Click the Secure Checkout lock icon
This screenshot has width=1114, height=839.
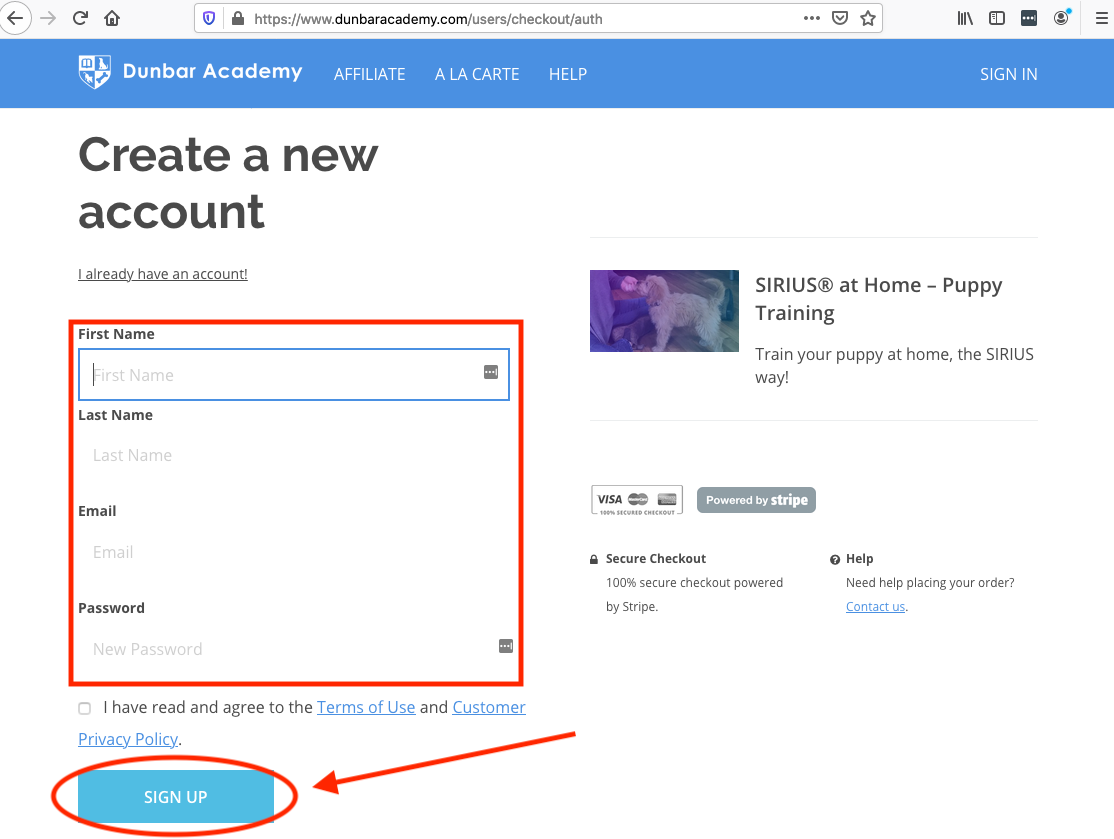point(594,560)
